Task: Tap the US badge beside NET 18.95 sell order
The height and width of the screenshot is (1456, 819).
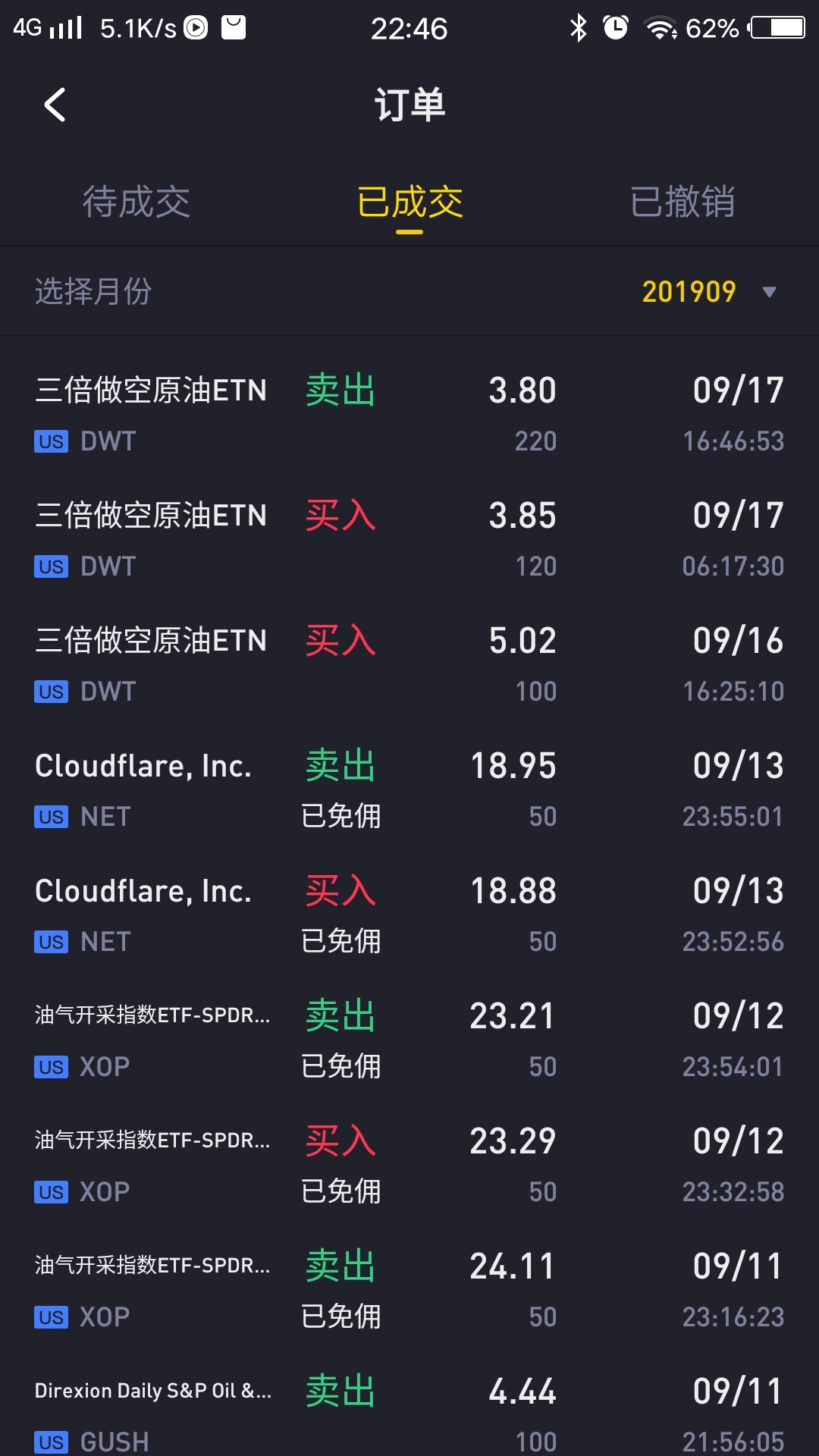Action: point(51,817)
